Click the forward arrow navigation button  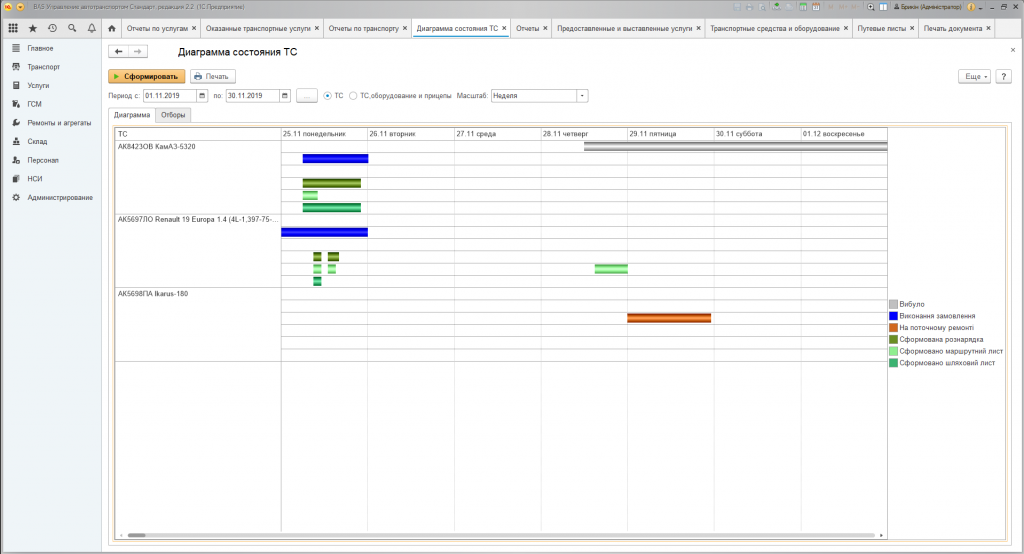pyautogui.click(x=137, y=52)
